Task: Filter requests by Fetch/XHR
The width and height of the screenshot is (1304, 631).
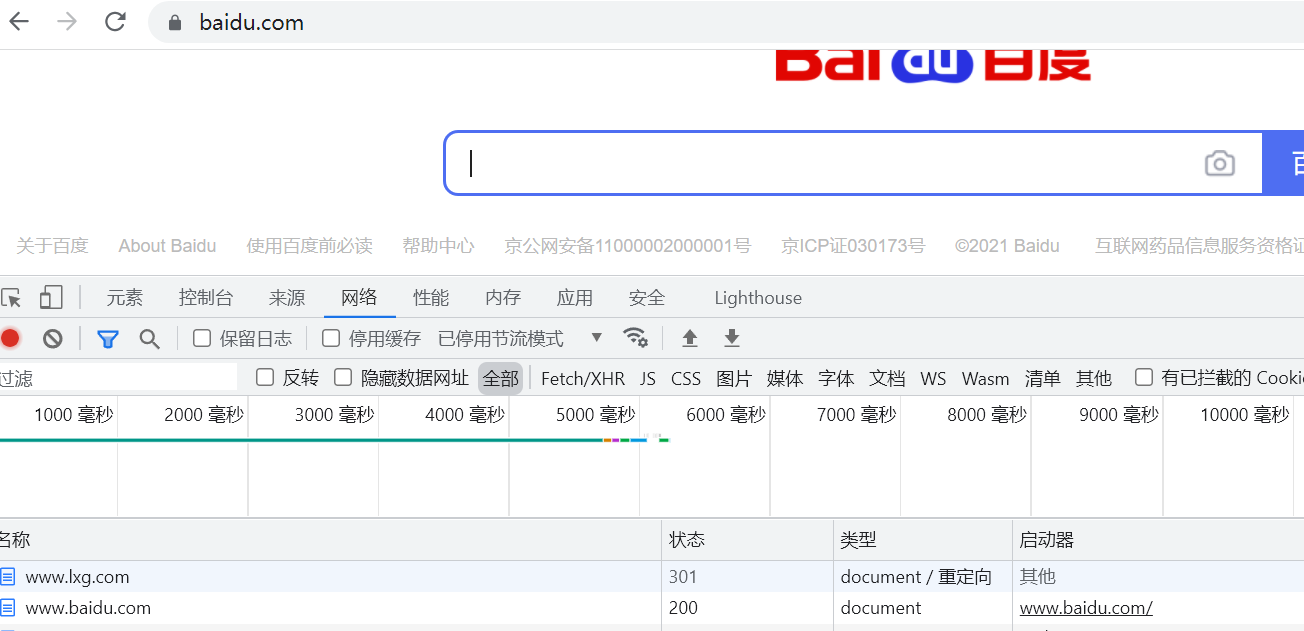Action: (583, 378)
